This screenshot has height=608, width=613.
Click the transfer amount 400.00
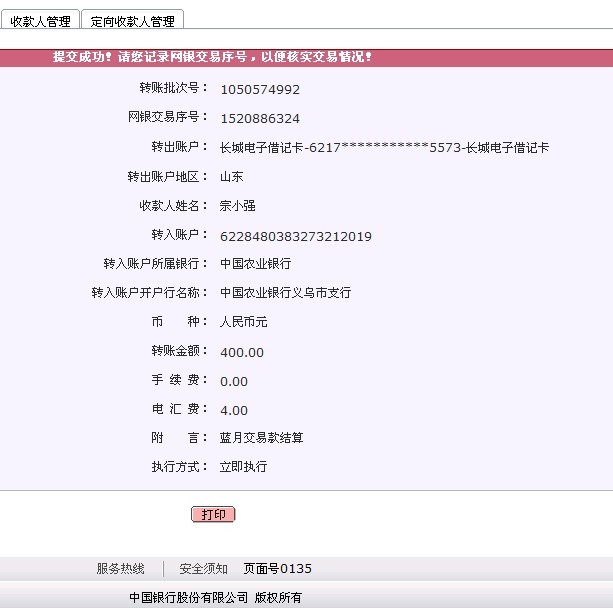[x=242, y=352]
